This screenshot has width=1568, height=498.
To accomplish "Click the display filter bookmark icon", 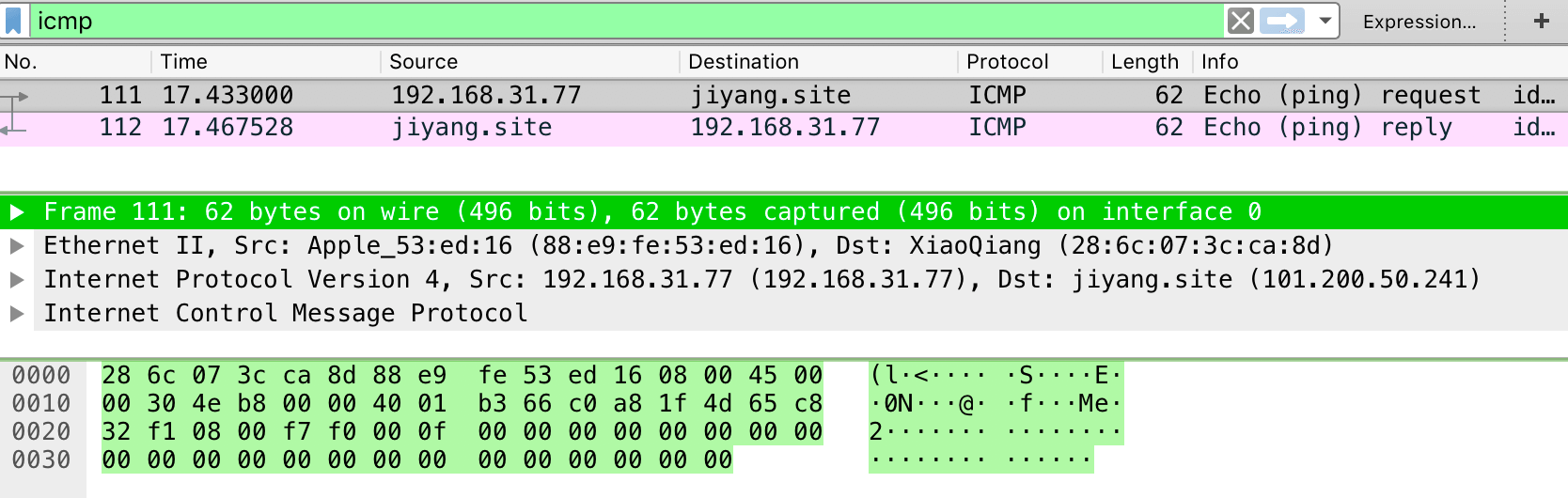I will click(13, 21).
